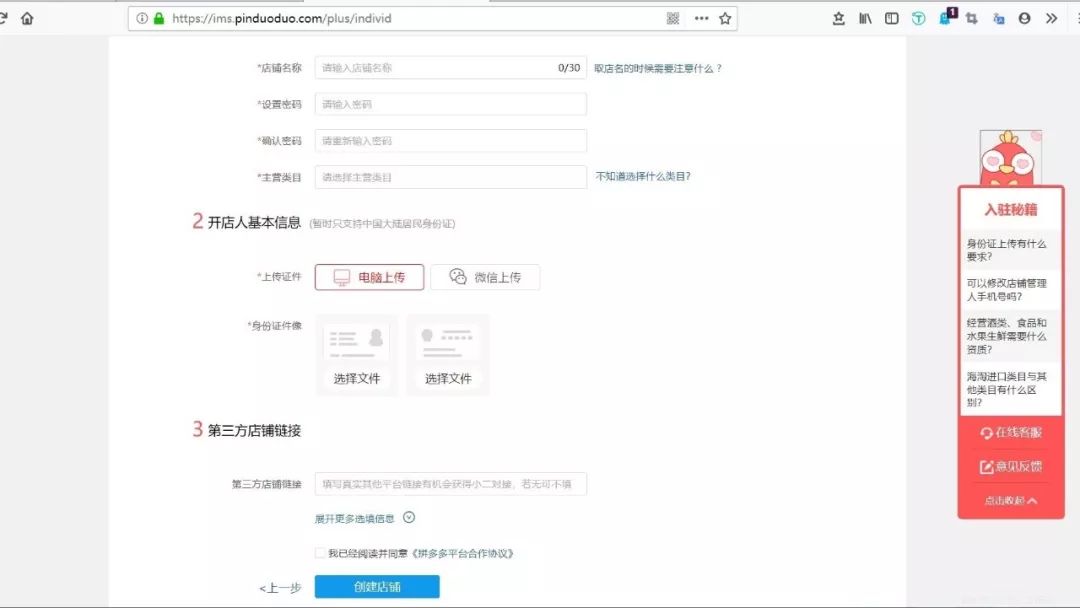Image resolution: width=1080 pixels, height=608 pixels.
Task: Open the 主营类目 category dropdown
Action: pos(450,177)
